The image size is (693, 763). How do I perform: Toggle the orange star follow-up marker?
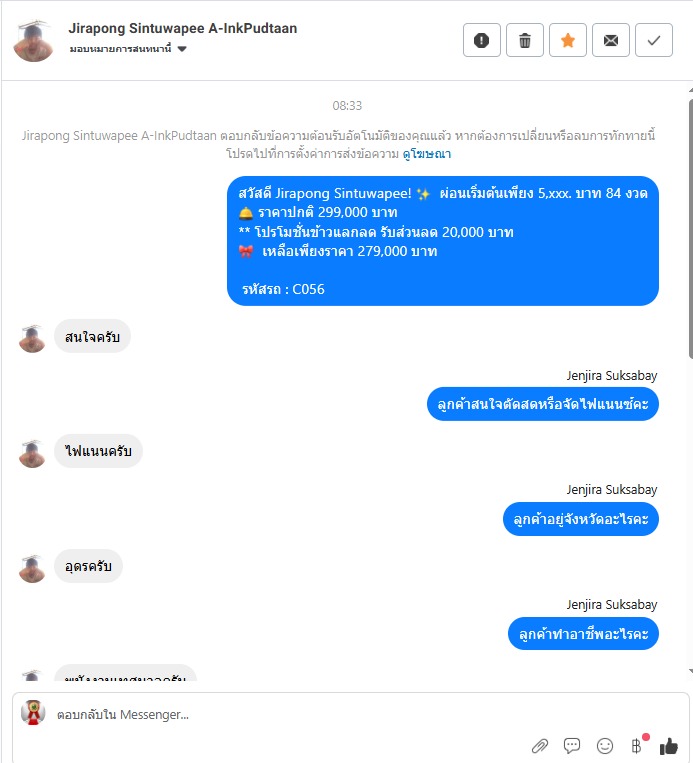pos(567,40)
